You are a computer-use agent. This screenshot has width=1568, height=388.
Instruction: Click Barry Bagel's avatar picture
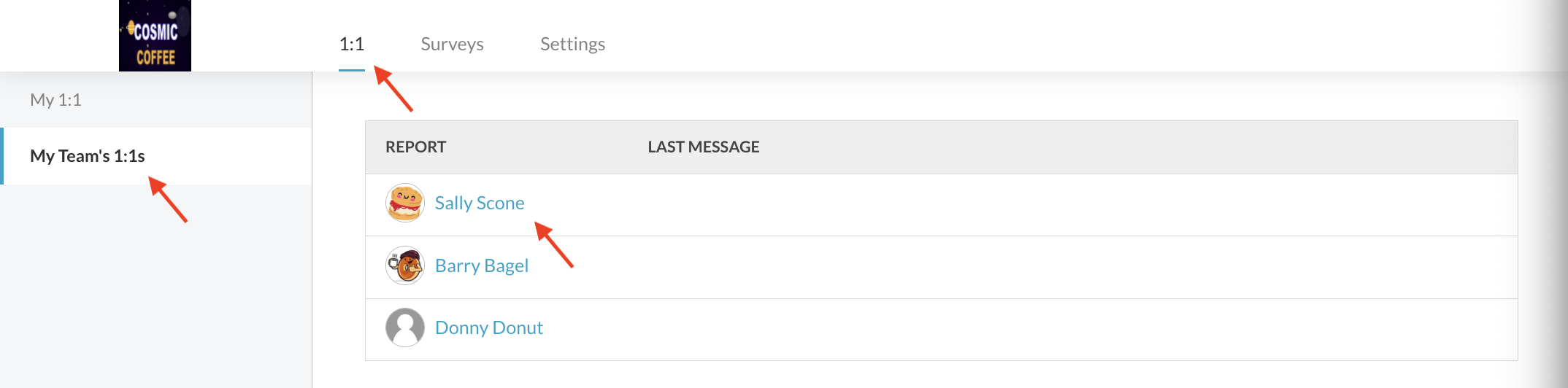(x=405, y=265)
